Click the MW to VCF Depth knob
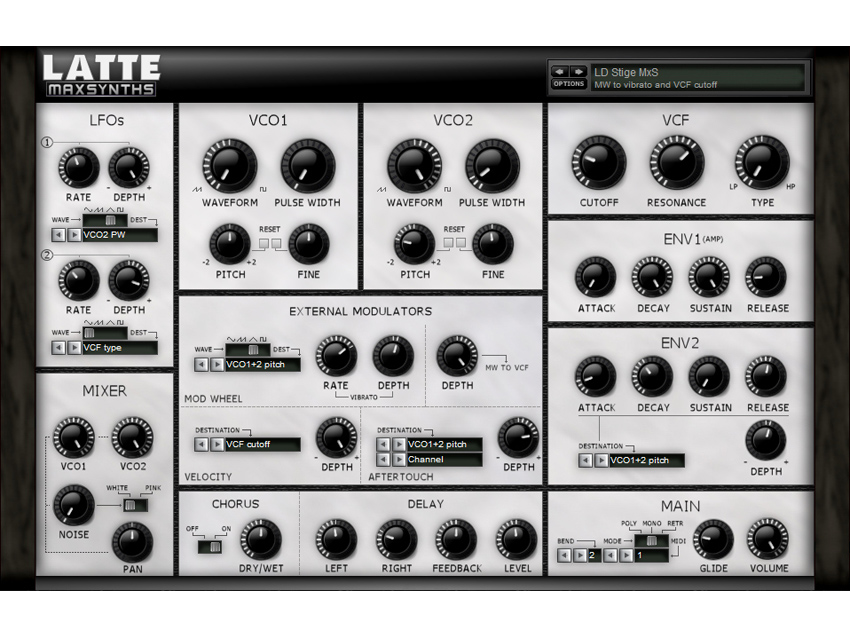This screenshot has width=850, height=638. tap(458, 356)
